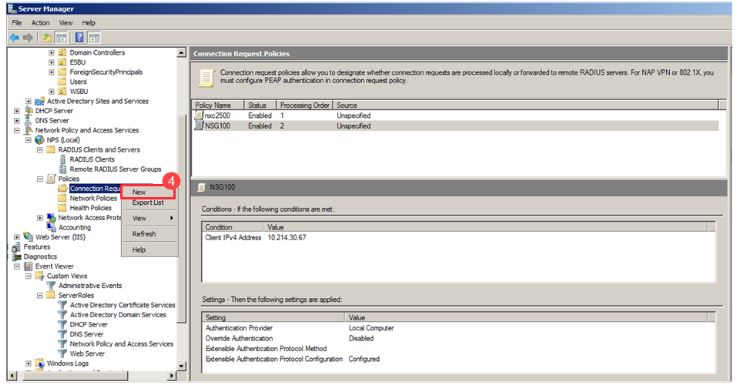Collapse the Policies tree node

[40, 179]
